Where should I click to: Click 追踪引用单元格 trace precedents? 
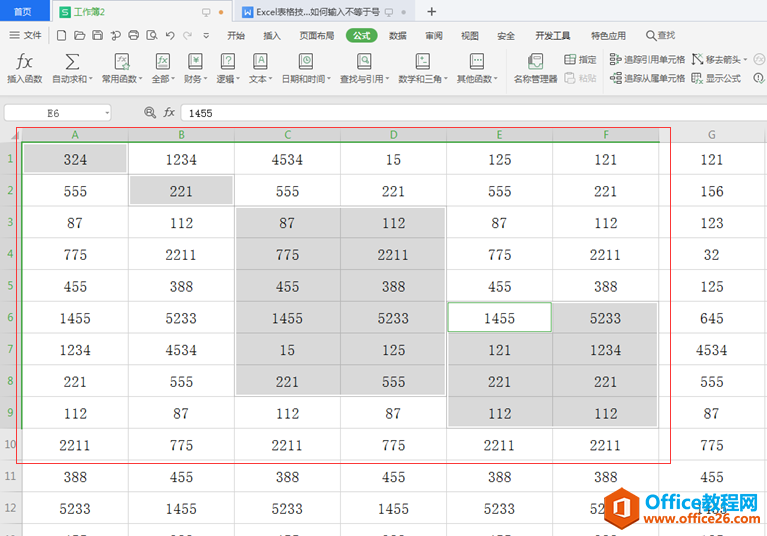click(647, 60)
